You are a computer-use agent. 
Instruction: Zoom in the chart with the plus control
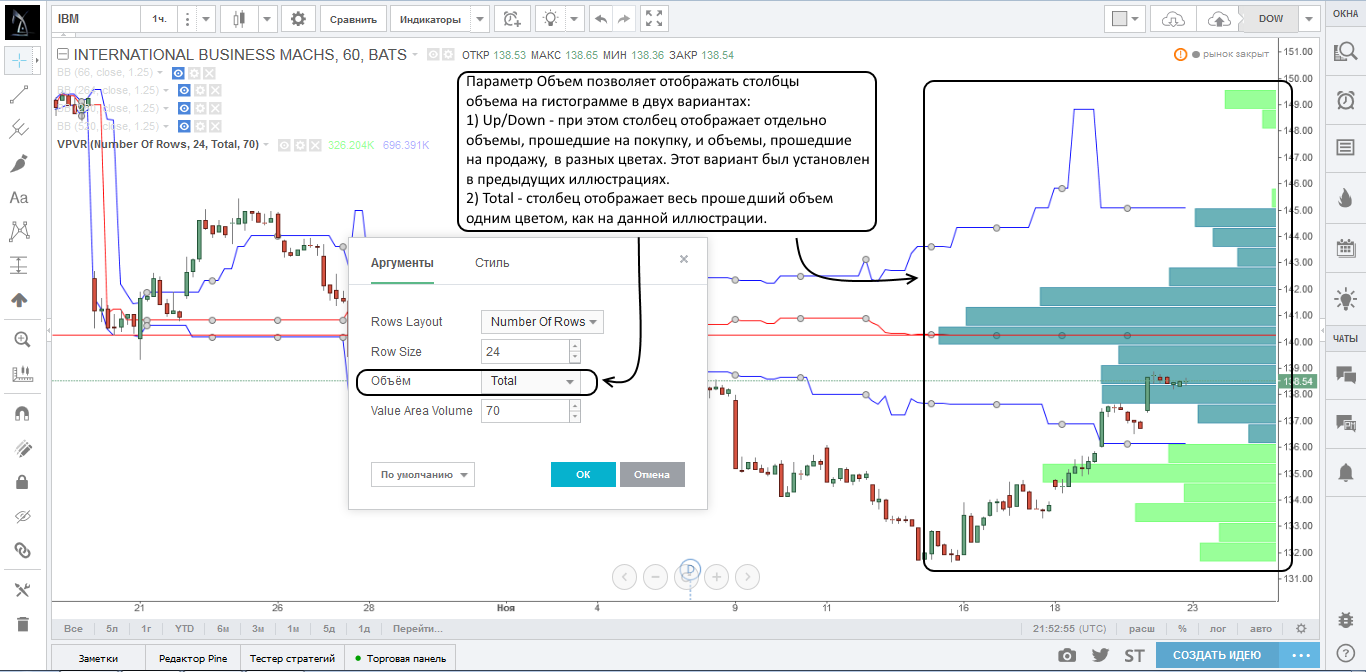(x=716, y=576)
